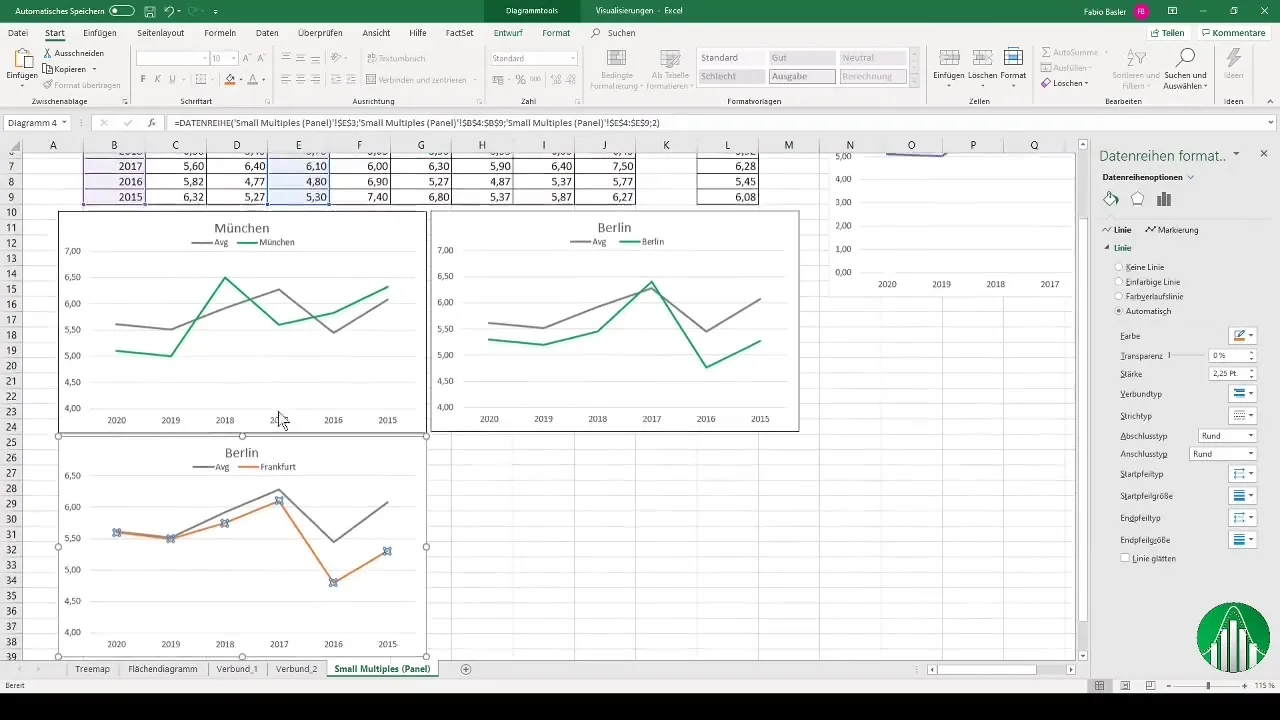The image size is (1280, 720).
Task: Switch to Verbund_1 sheet tab
Action: pyautogui.click(x=238, y=669)
